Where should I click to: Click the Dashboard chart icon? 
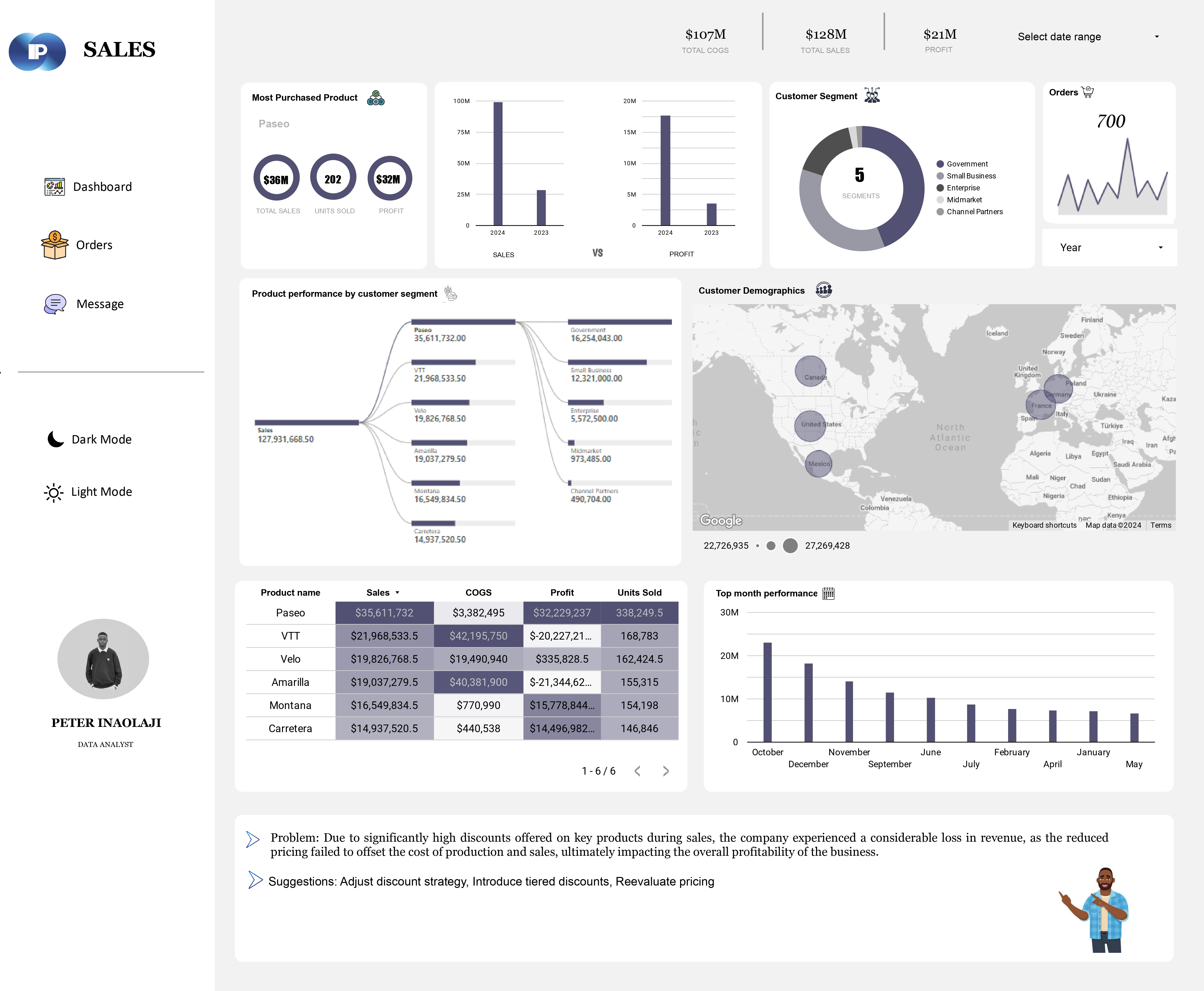coord(55,187)
